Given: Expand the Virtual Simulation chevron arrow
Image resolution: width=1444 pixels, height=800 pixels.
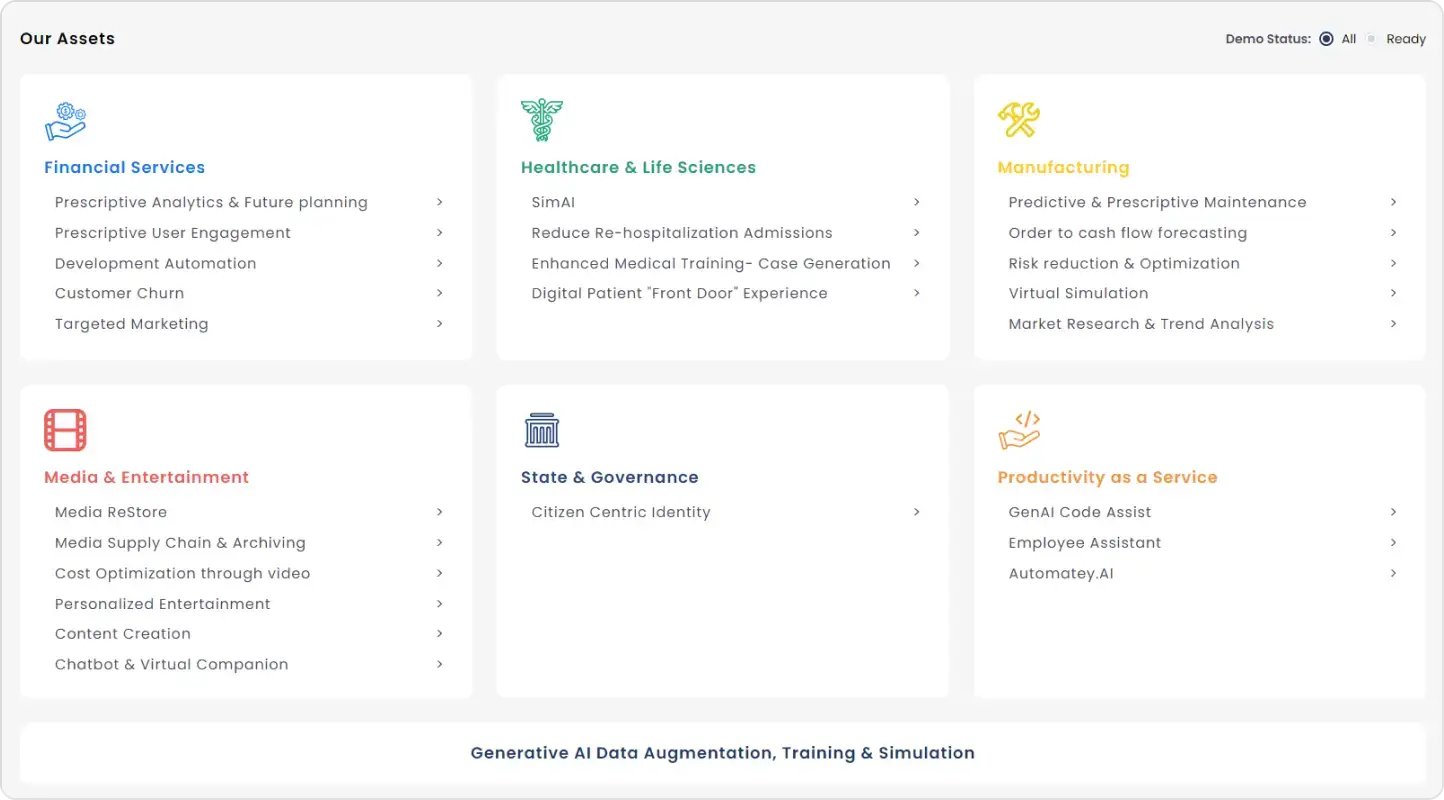Looking at the screenshot, I should point(1393,293).
